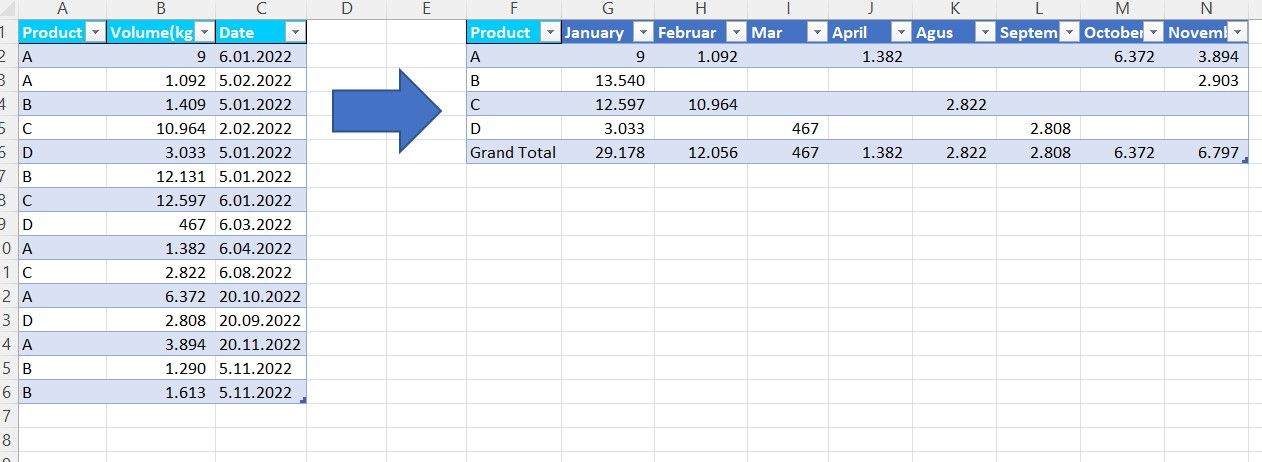Screen dimensions: 1262x462
Task: Select column M header
Action: tap(1123, 9)
